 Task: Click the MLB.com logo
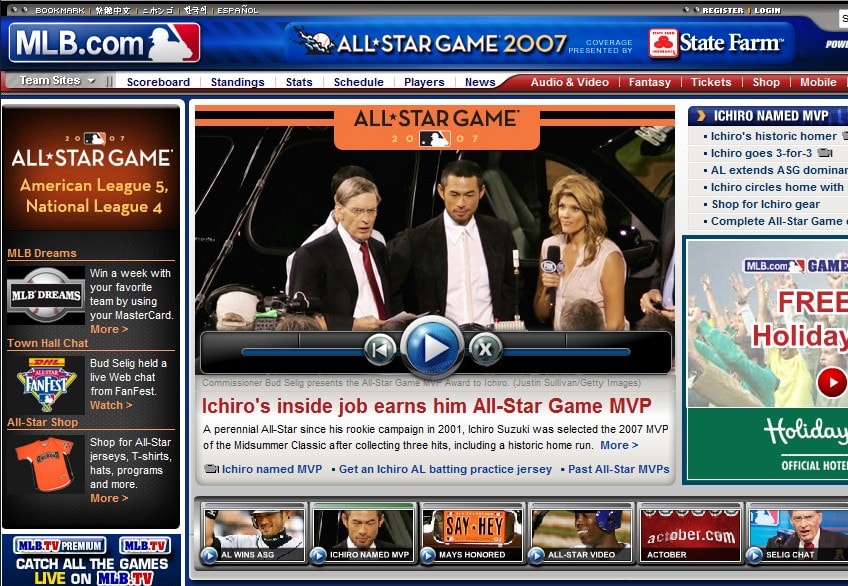point(104,43)
